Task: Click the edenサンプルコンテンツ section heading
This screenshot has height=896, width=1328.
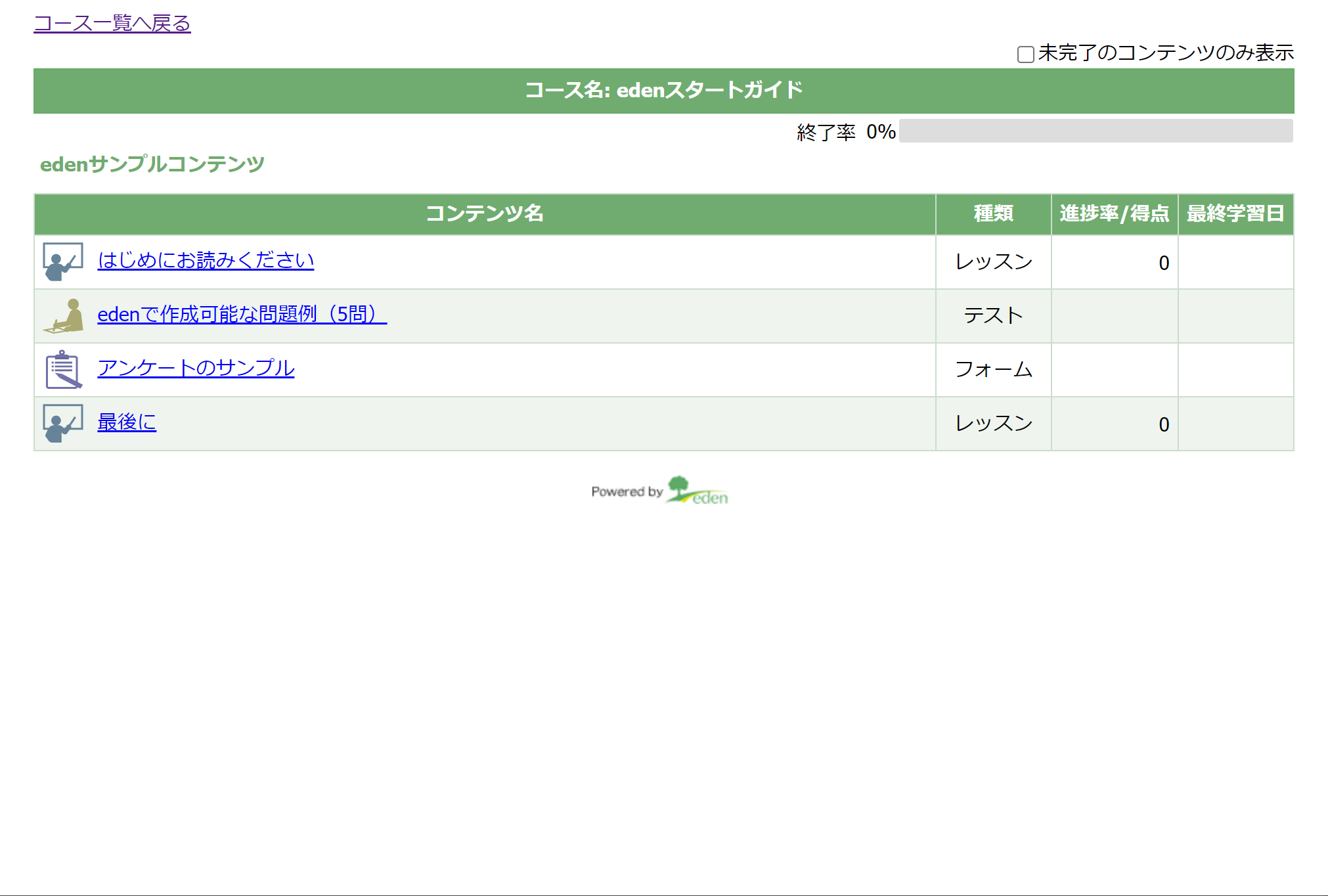Action: 152,164
